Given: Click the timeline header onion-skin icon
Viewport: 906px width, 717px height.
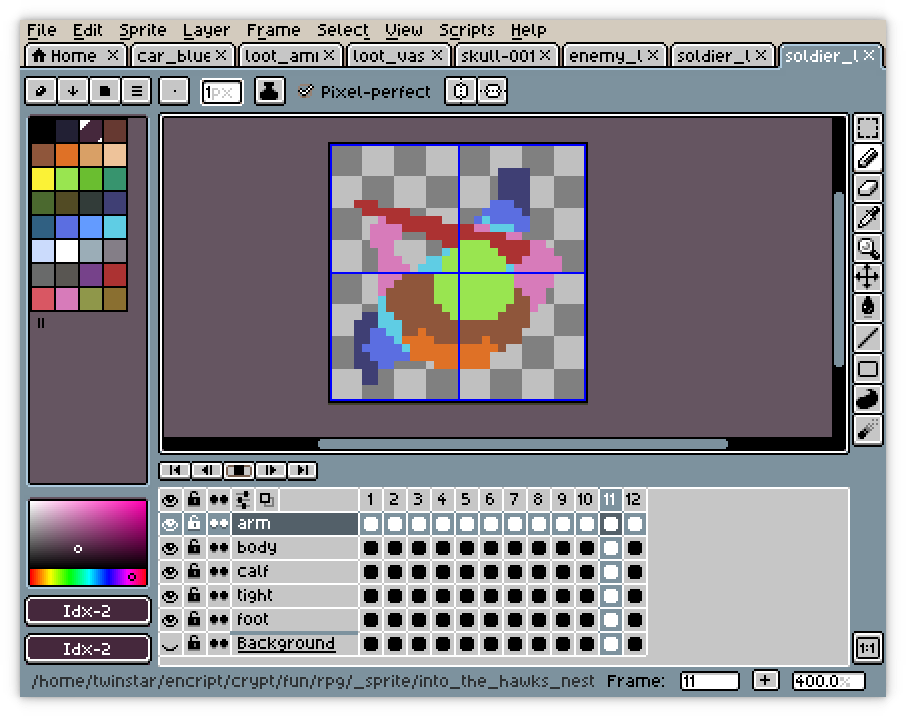Looking at the screenshot, I should click(x=267, y=500).
